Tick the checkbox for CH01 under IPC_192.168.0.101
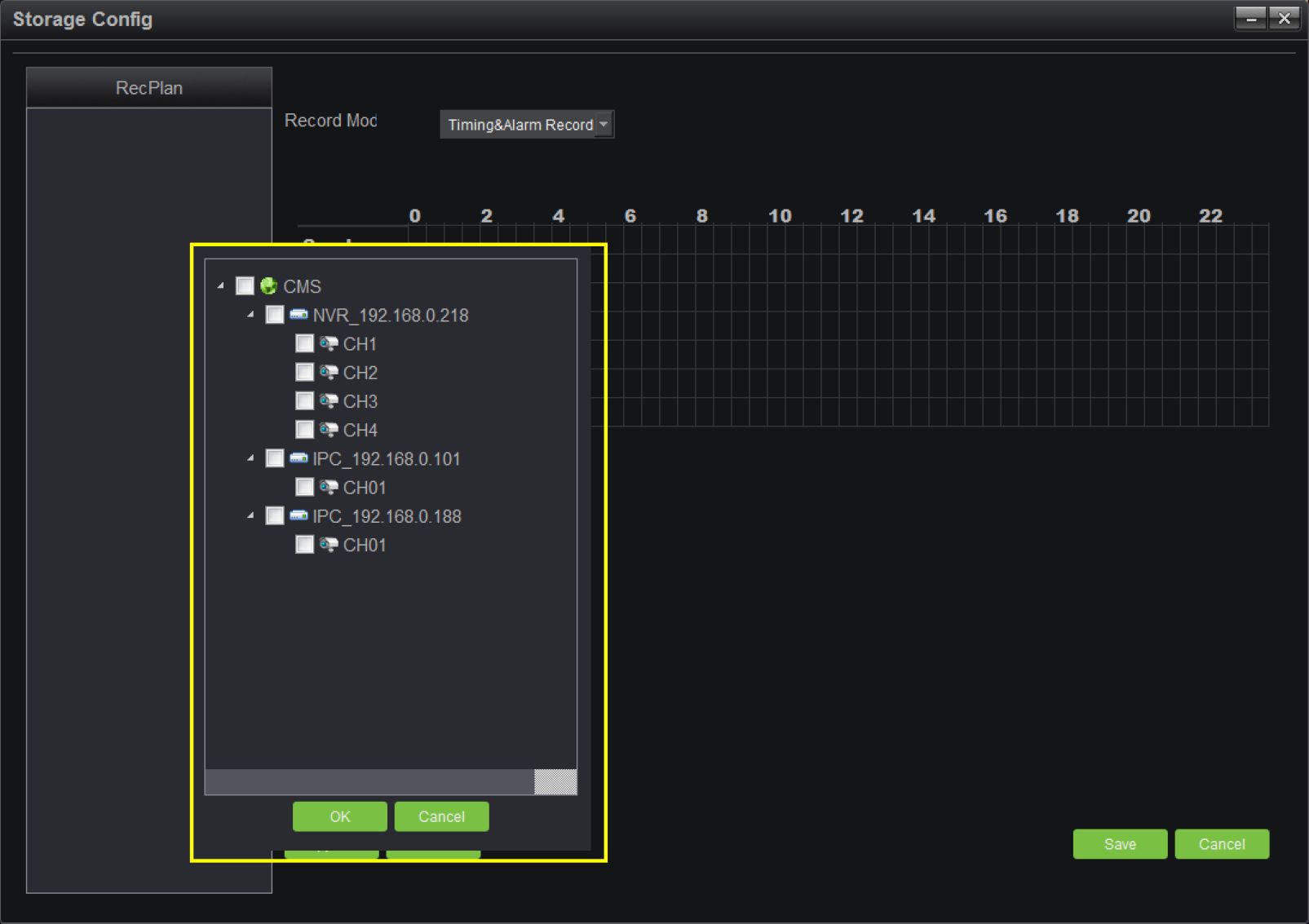This screenshot has height=924, width=1309. click(304, 488)
